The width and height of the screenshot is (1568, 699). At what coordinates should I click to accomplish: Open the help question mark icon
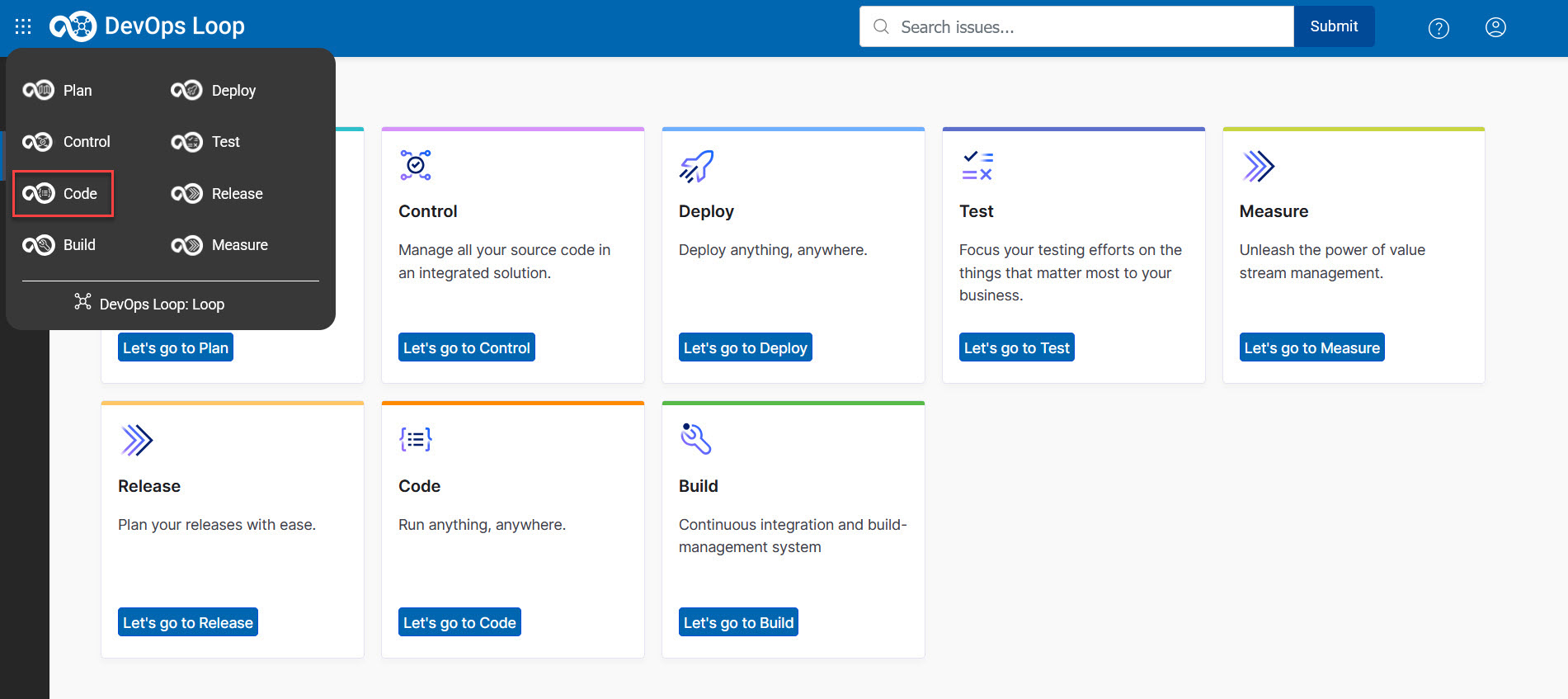(1439, 28)
